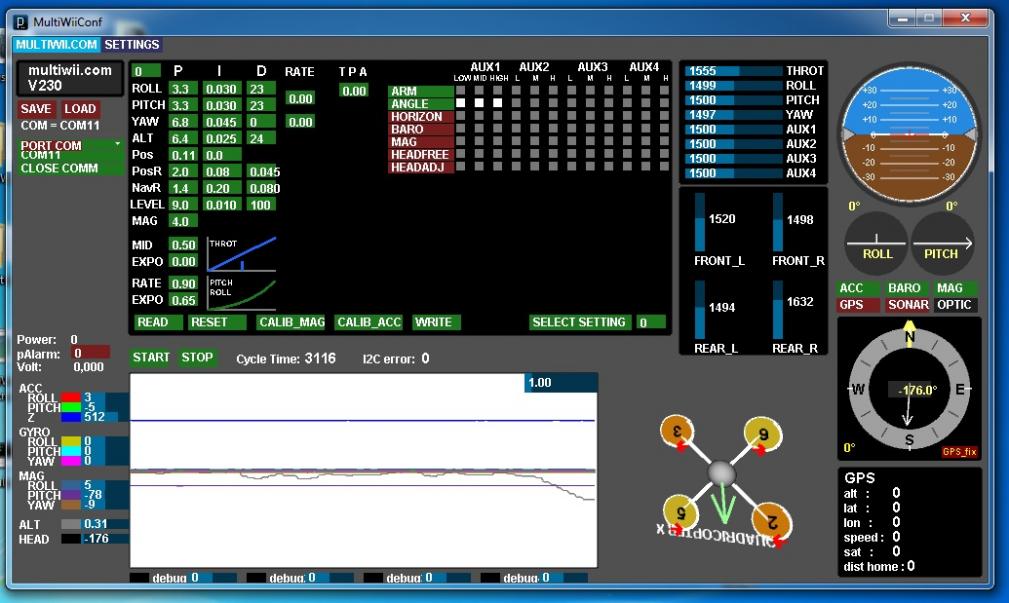Click the WRITE button
Screen dimensions: 1009x603
(x=436, y=322)
